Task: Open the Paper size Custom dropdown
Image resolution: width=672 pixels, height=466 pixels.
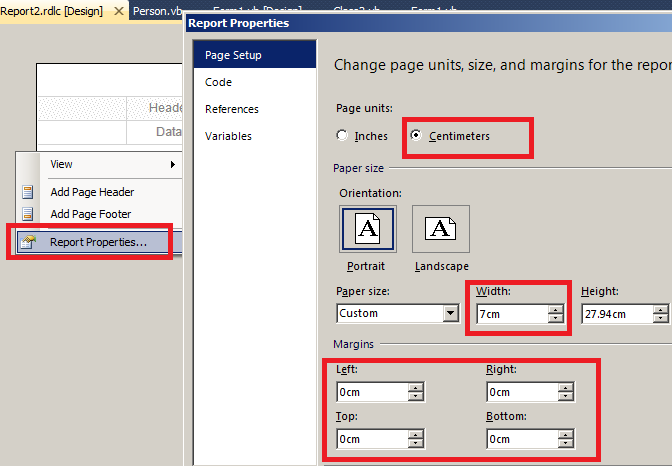Action: pyautogui.click(x=450, y=313)
